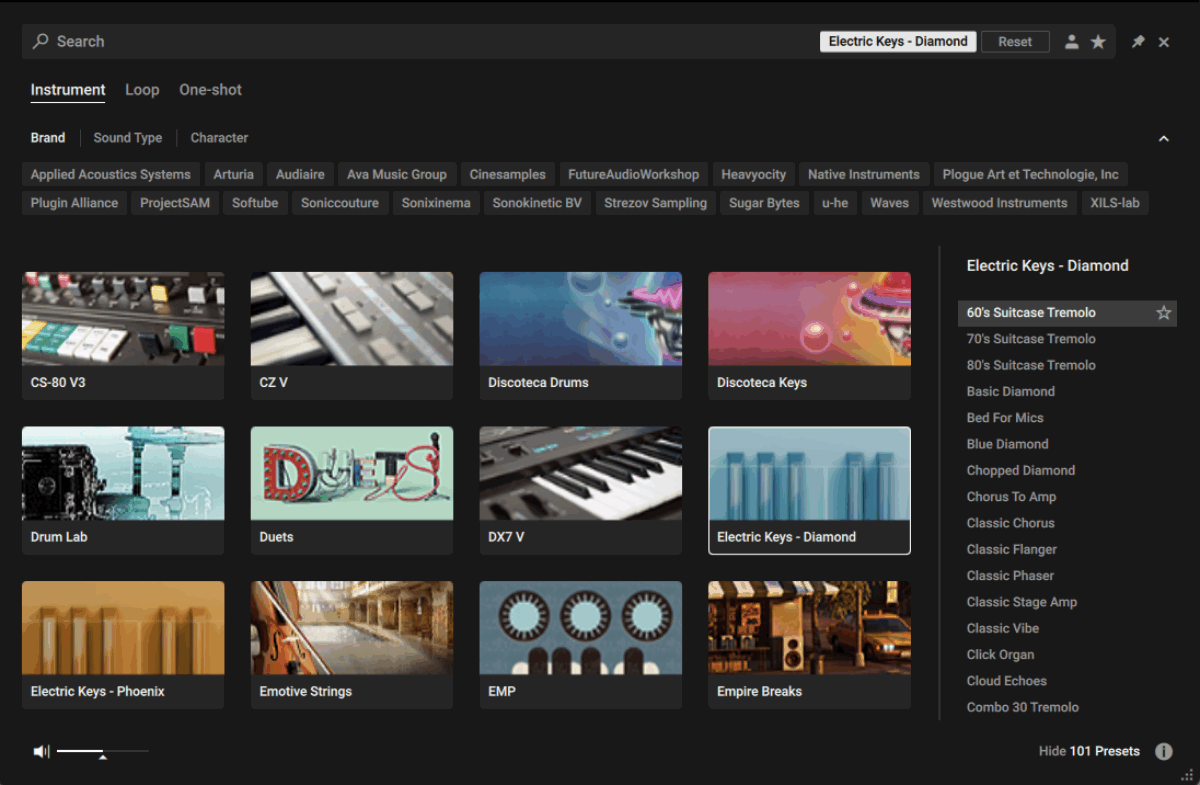Filter by Arturia brand
1200x785 pixels.
tap(234, 174)
